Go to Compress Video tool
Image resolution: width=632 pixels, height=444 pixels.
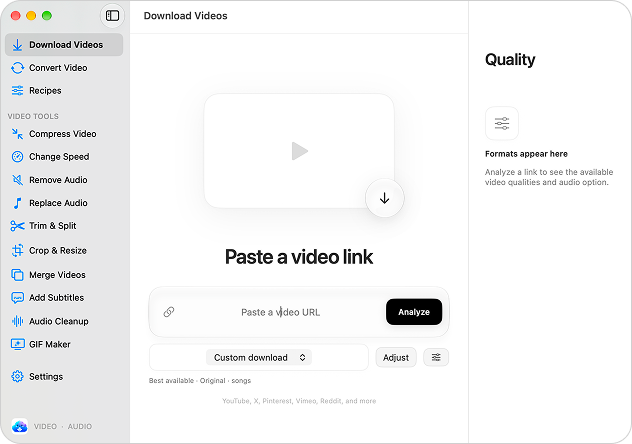point(62,134)
